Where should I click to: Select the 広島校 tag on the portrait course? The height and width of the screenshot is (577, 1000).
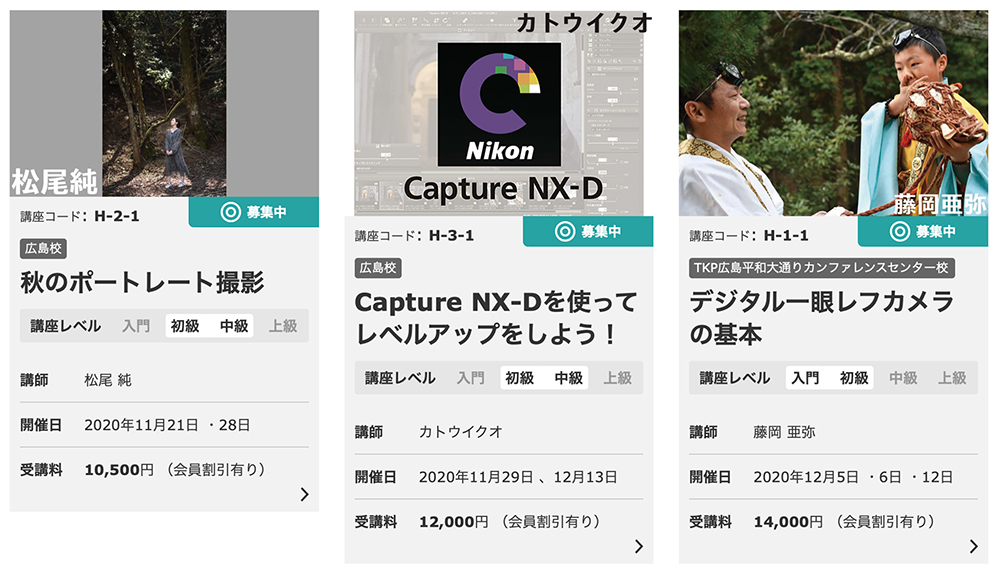pos(43,249)
